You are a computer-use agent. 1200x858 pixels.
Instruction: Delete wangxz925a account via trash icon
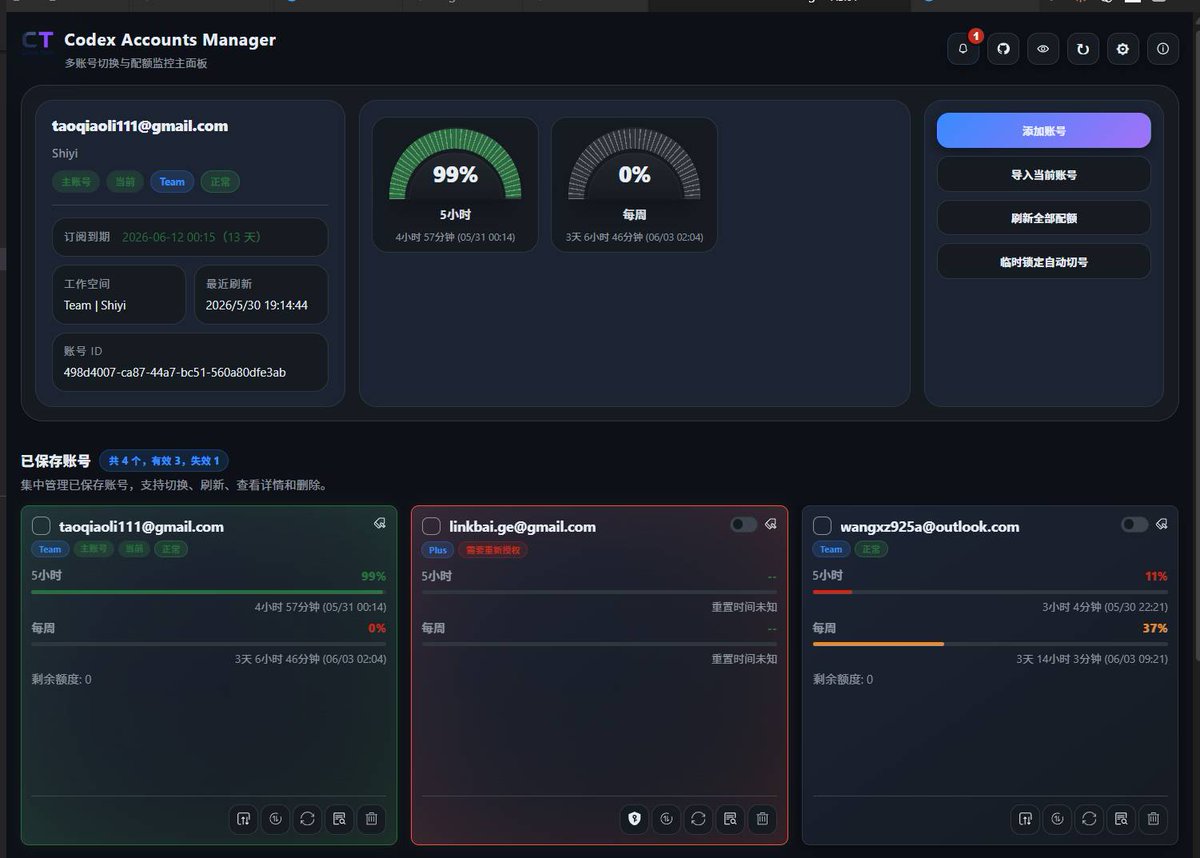tap(1153, 818)
